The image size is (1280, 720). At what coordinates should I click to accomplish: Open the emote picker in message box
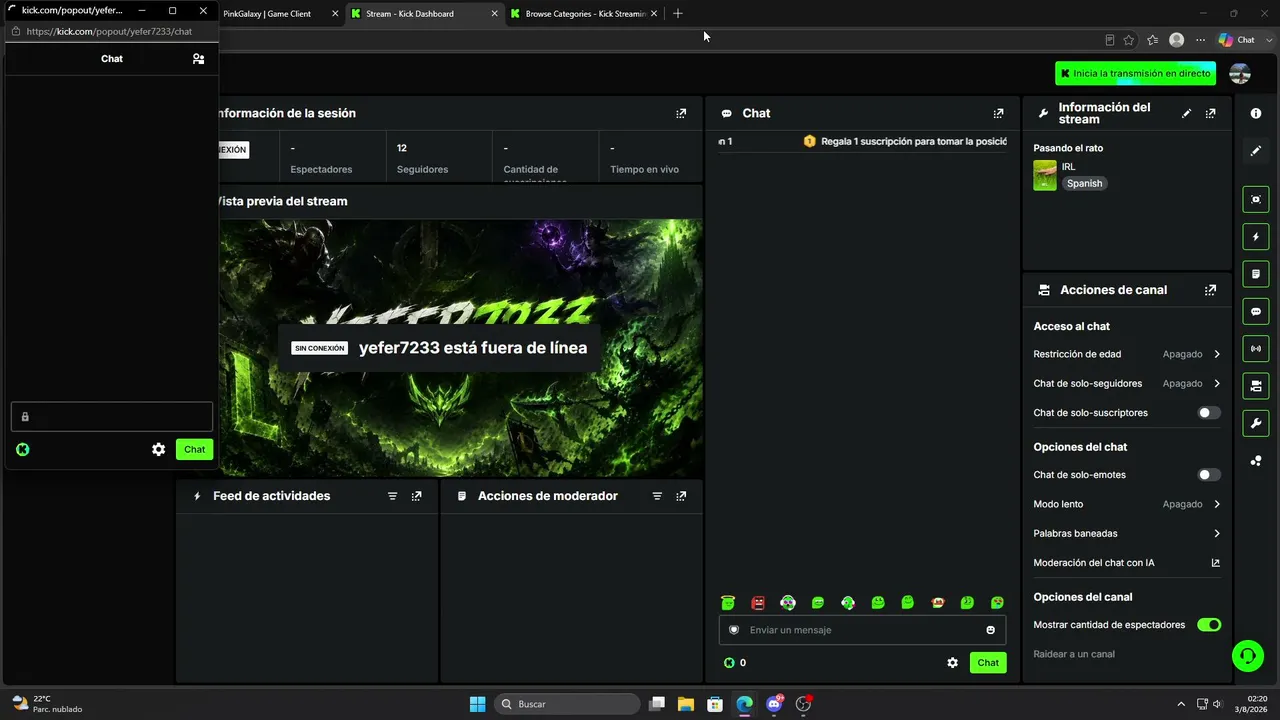point(991,630)
